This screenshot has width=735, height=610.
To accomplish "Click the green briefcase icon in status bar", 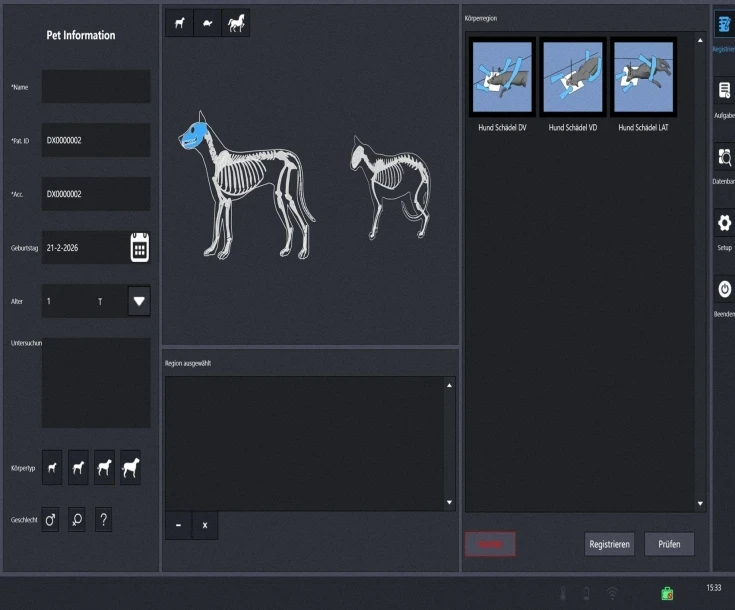I will click(x=667, y=594).
